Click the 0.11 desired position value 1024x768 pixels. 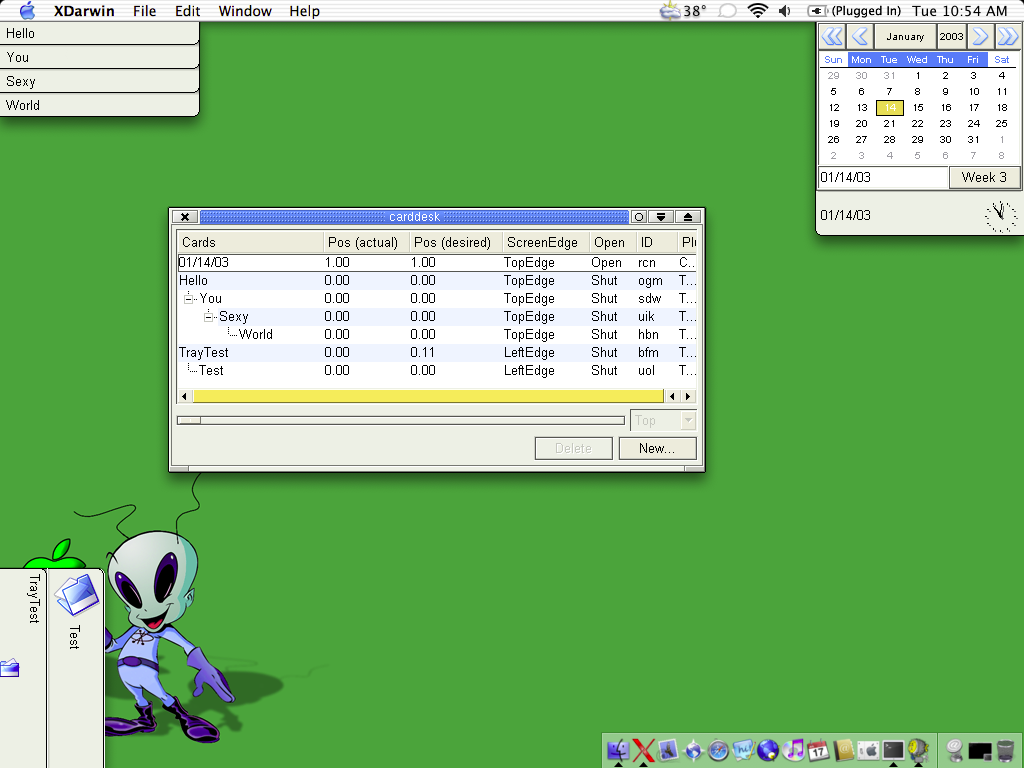pos(423,353)
